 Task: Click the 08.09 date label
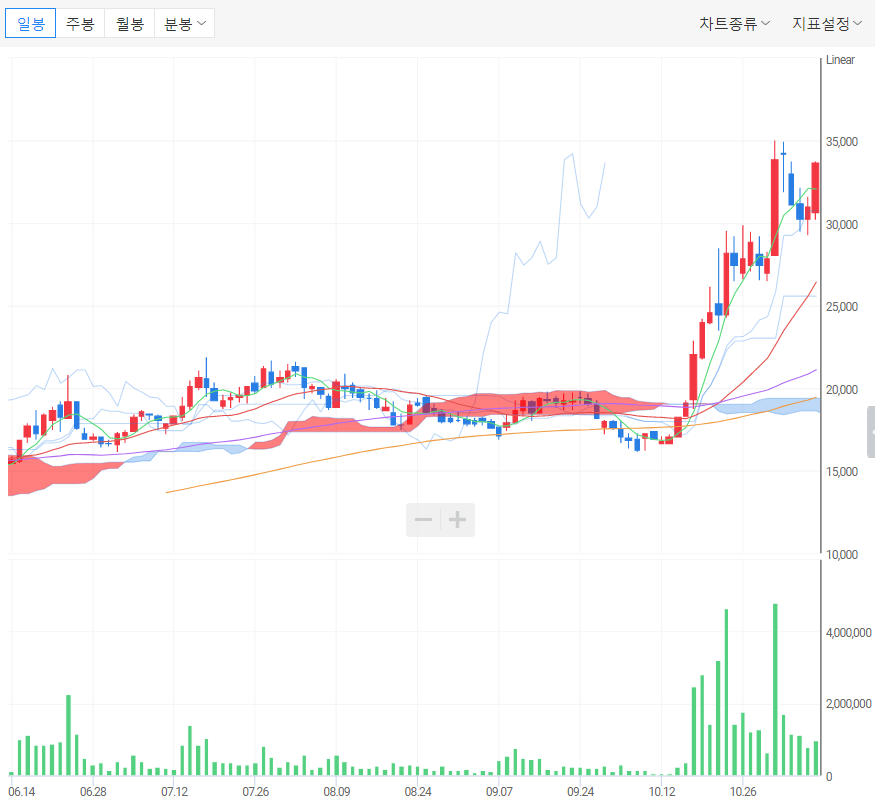tap(337, 792)
